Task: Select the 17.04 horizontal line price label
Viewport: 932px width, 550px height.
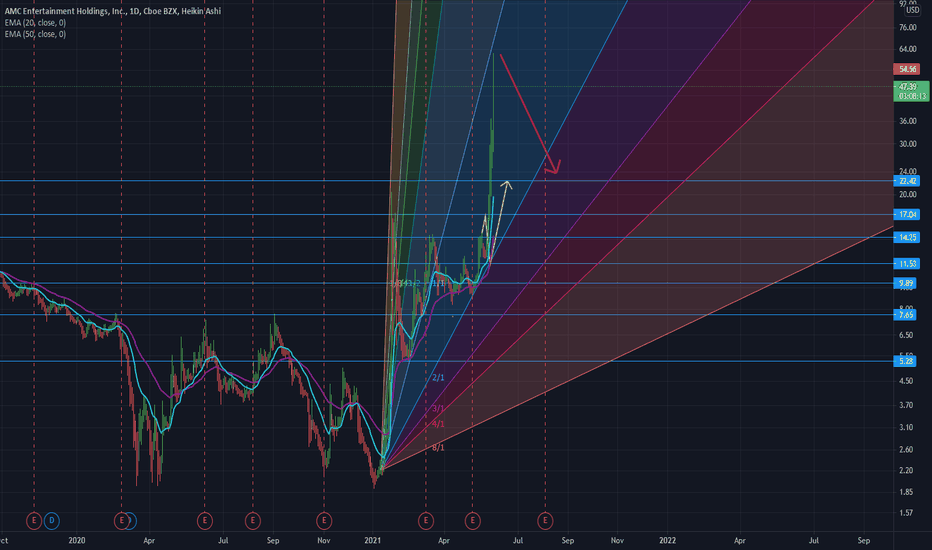Action: click(907, 214)
